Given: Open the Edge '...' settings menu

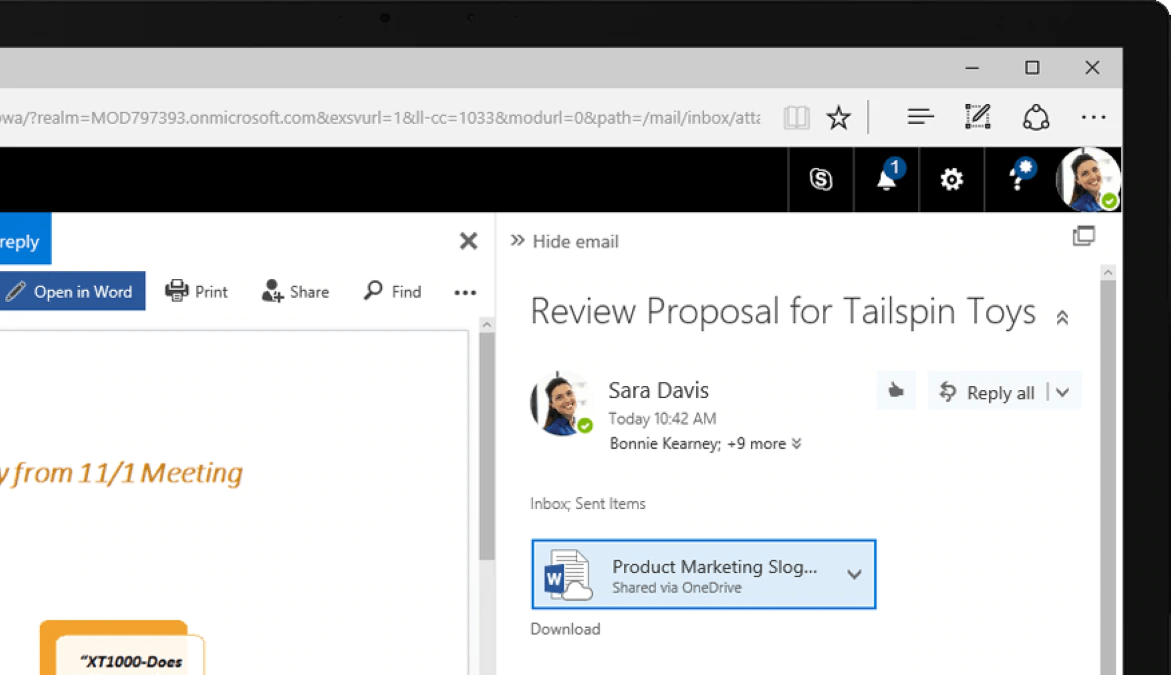Looking at the screenshot, I should tap(1093, 116).
